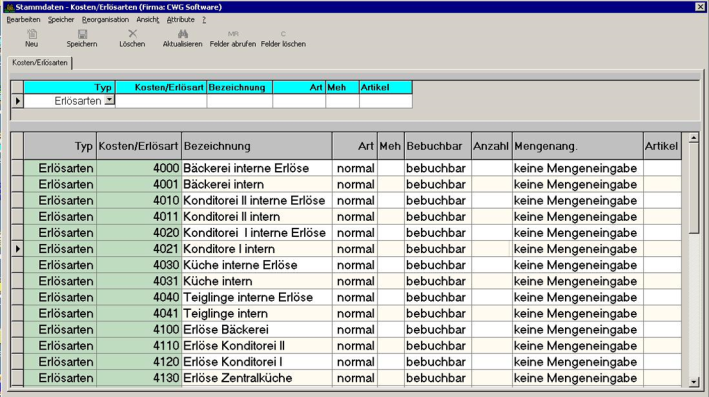This screenshot has height=397, width=709.
Task: Select cell 'Konditorei II interne Erlöse'
Action: click(256, 200)
